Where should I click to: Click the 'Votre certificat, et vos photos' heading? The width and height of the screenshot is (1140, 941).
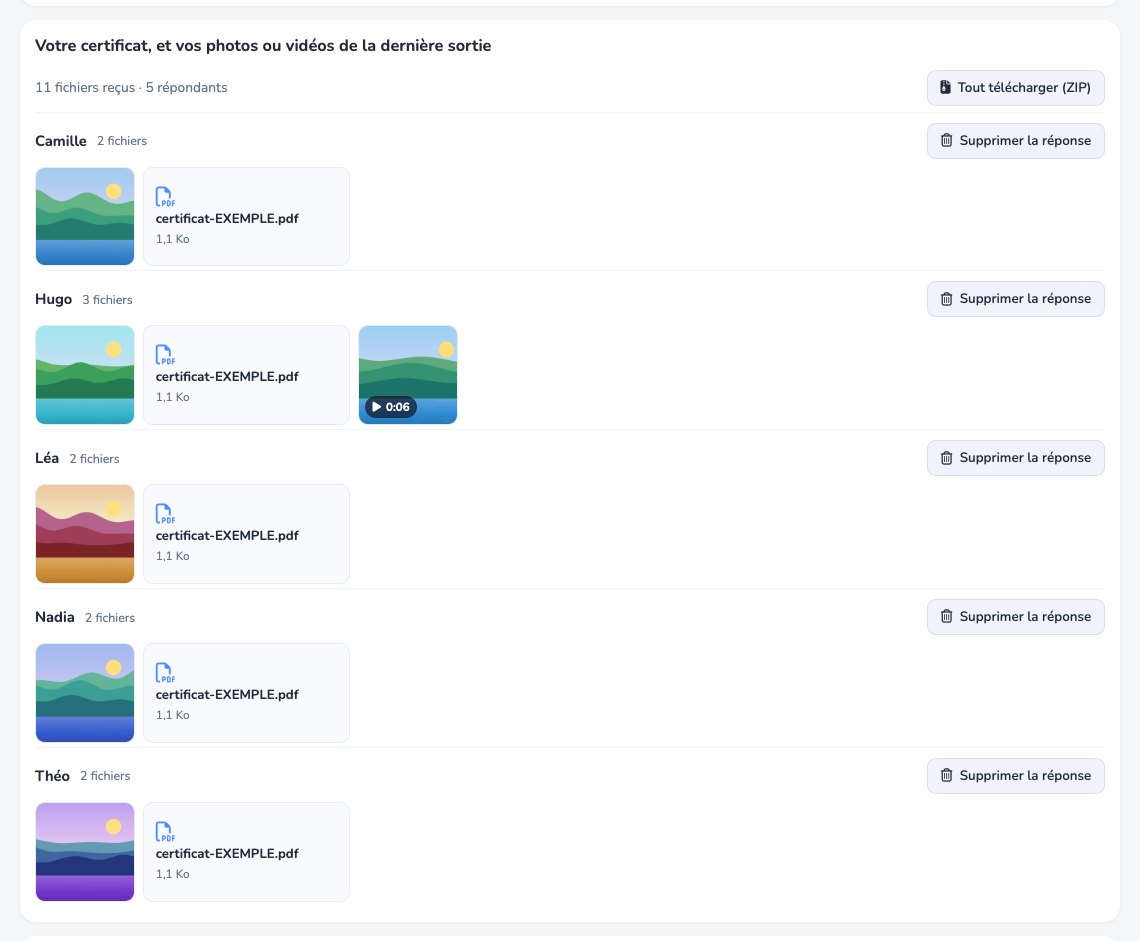click(x=263, y=45)
